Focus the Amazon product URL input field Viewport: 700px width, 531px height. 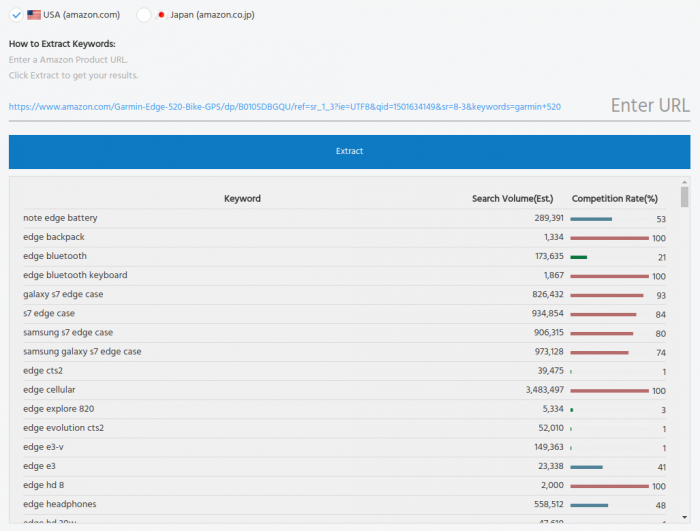(300, 106)
